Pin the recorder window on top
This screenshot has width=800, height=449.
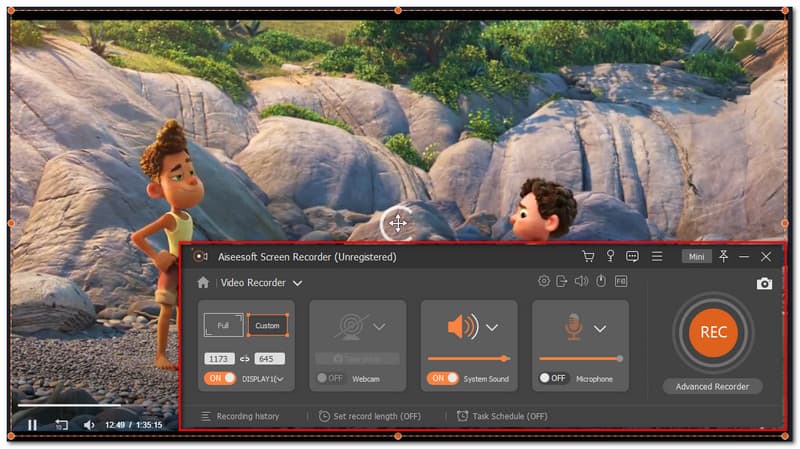point(723,256)
